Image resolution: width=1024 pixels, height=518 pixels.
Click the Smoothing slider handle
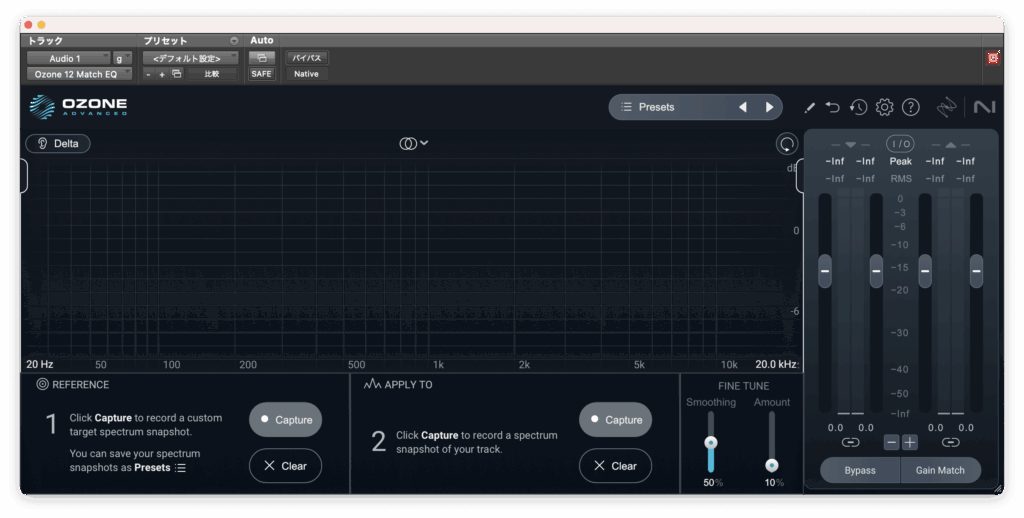click(711, 442)
